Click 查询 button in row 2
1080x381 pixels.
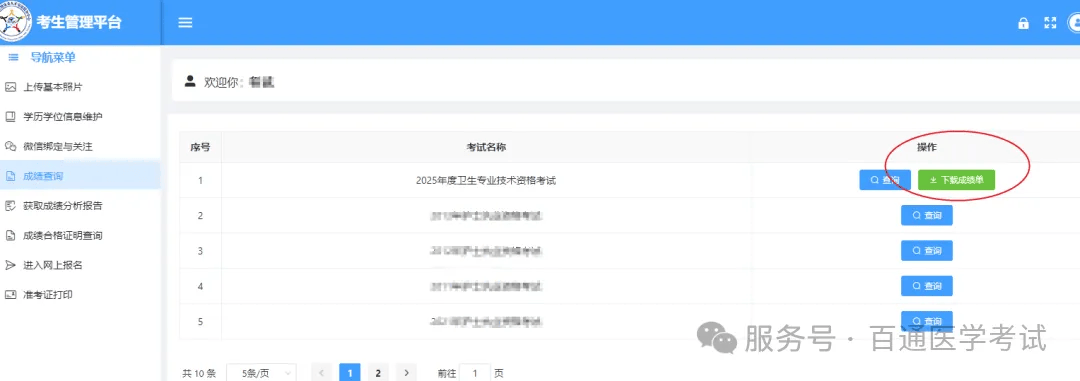coord(926,216)
